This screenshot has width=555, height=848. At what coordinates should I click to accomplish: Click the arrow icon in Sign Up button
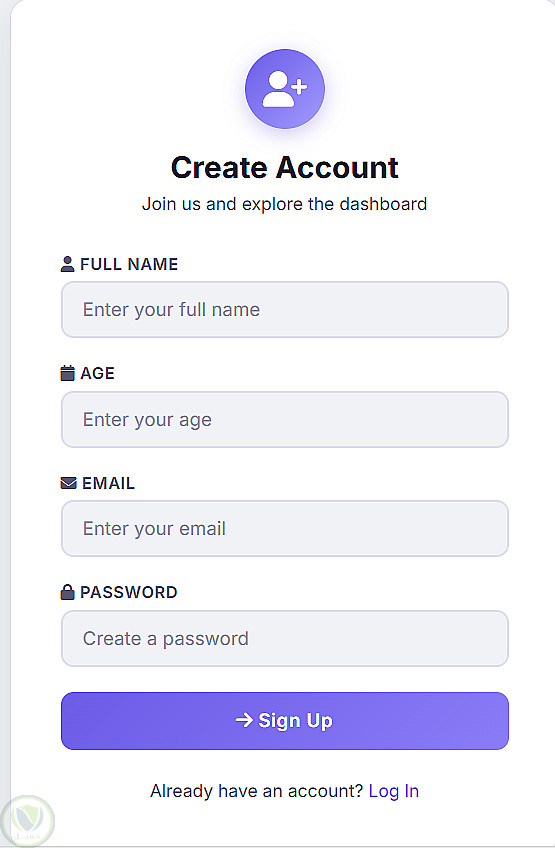(x=244, y=720)
